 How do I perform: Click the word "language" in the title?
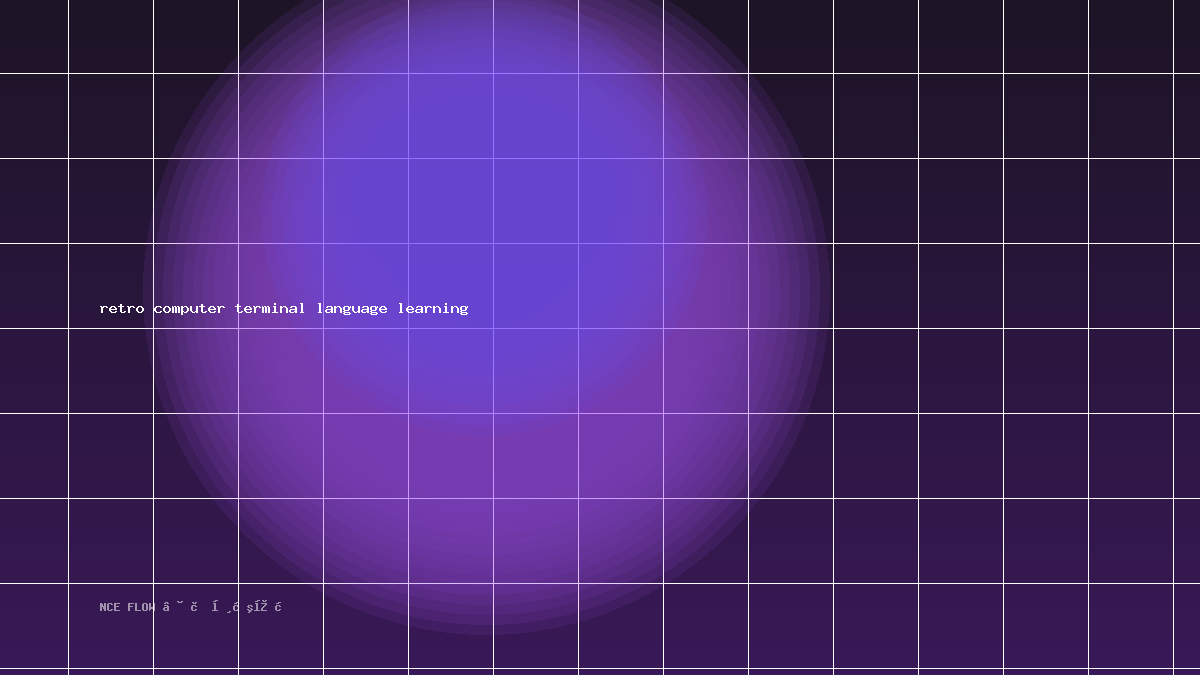[352, 309]
